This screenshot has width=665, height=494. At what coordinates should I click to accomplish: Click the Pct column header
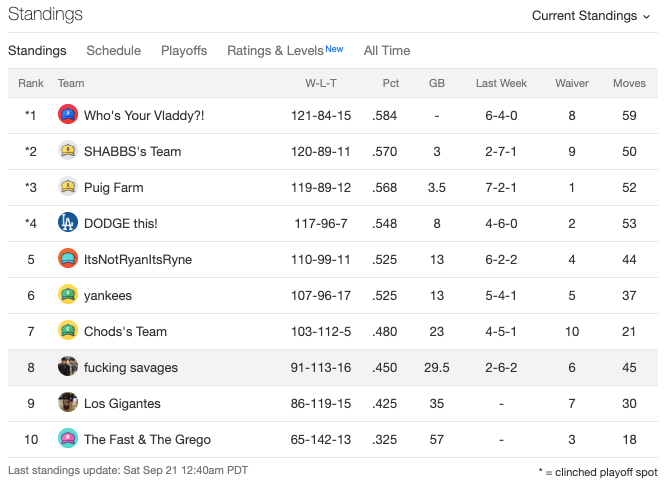[390, 83]
